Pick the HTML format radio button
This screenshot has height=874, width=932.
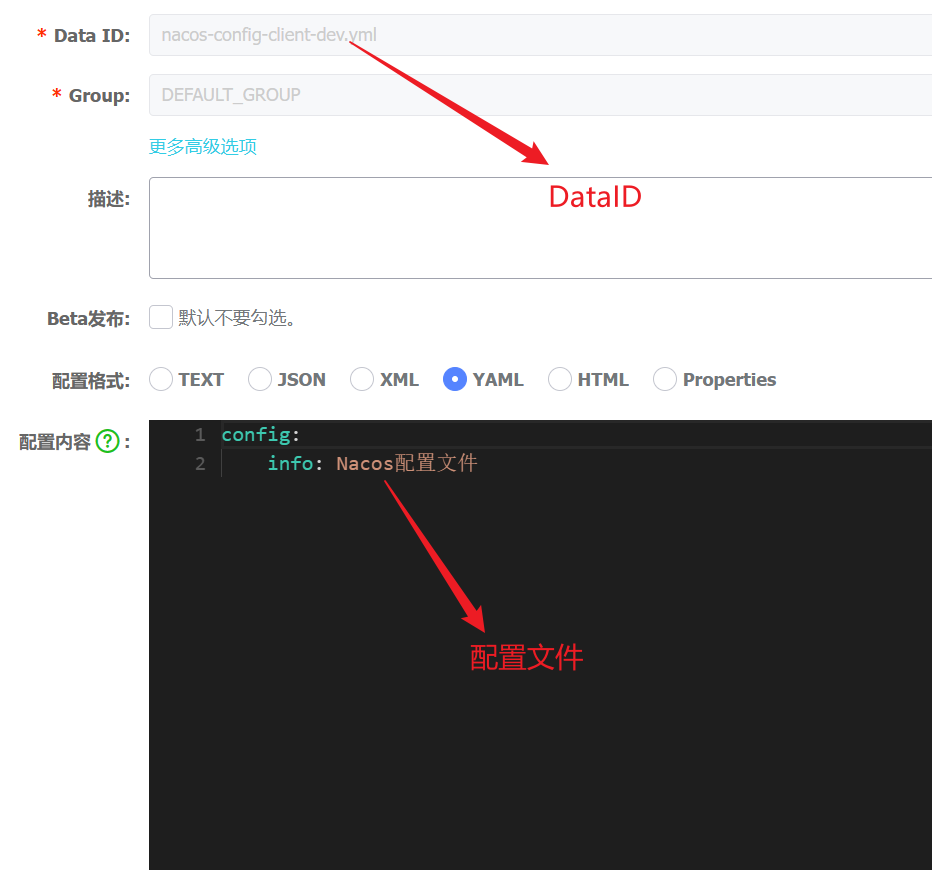560,379
